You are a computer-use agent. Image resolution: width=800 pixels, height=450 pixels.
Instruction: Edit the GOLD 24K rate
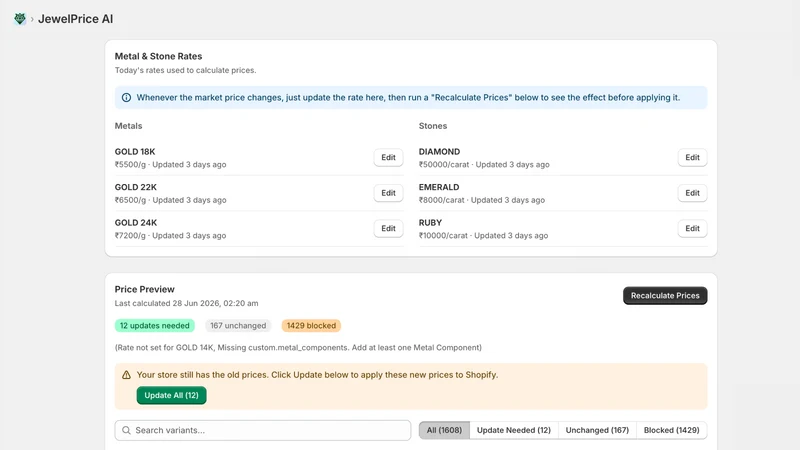pyautogui.click(x=388, y=229)
